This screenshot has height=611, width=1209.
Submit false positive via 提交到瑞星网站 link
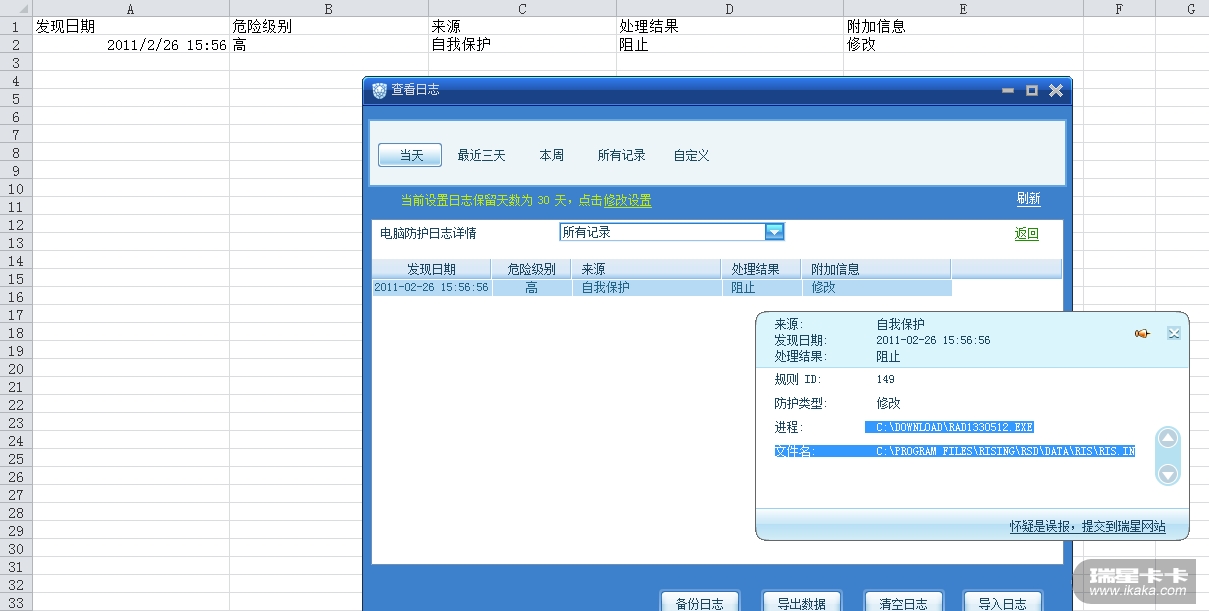[1087, 527]
